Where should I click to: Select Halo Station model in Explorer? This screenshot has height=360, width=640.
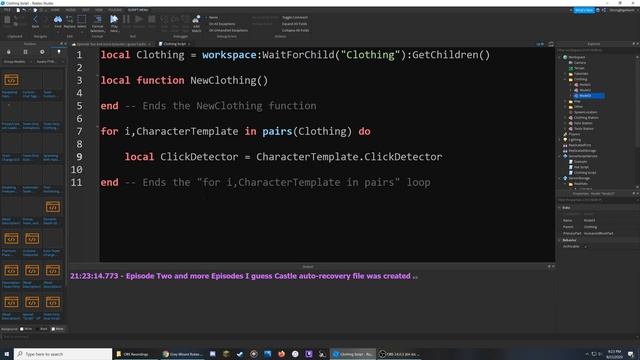583,123
